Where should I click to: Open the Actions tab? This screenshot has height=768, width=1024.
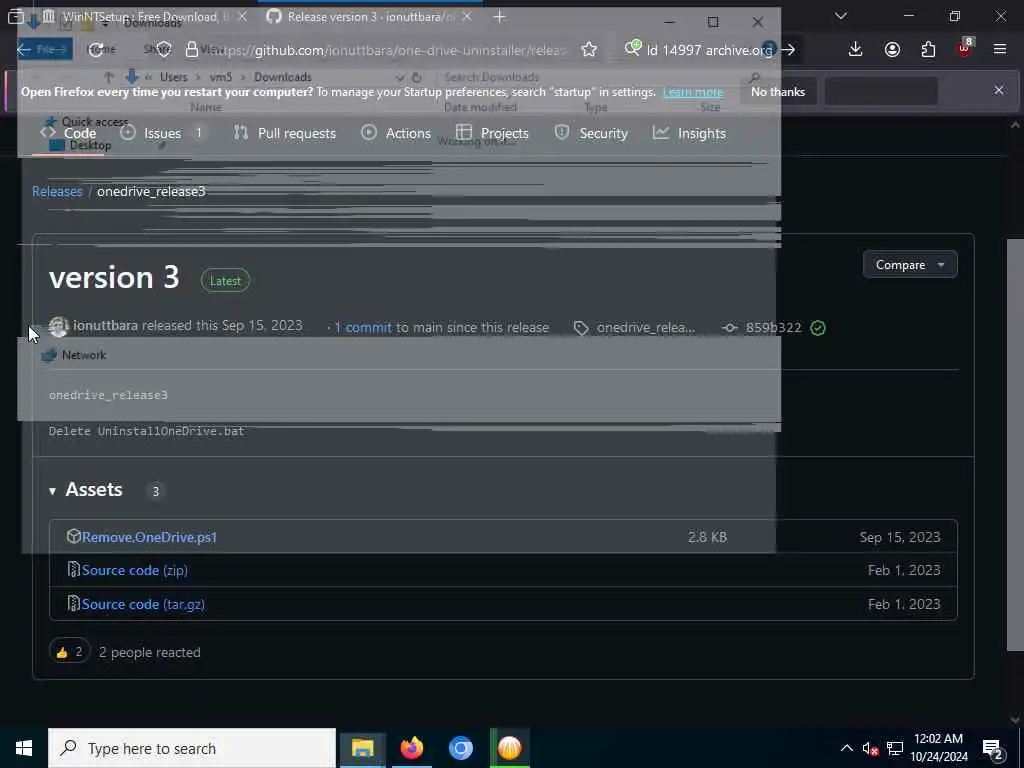tap(396, 133)
